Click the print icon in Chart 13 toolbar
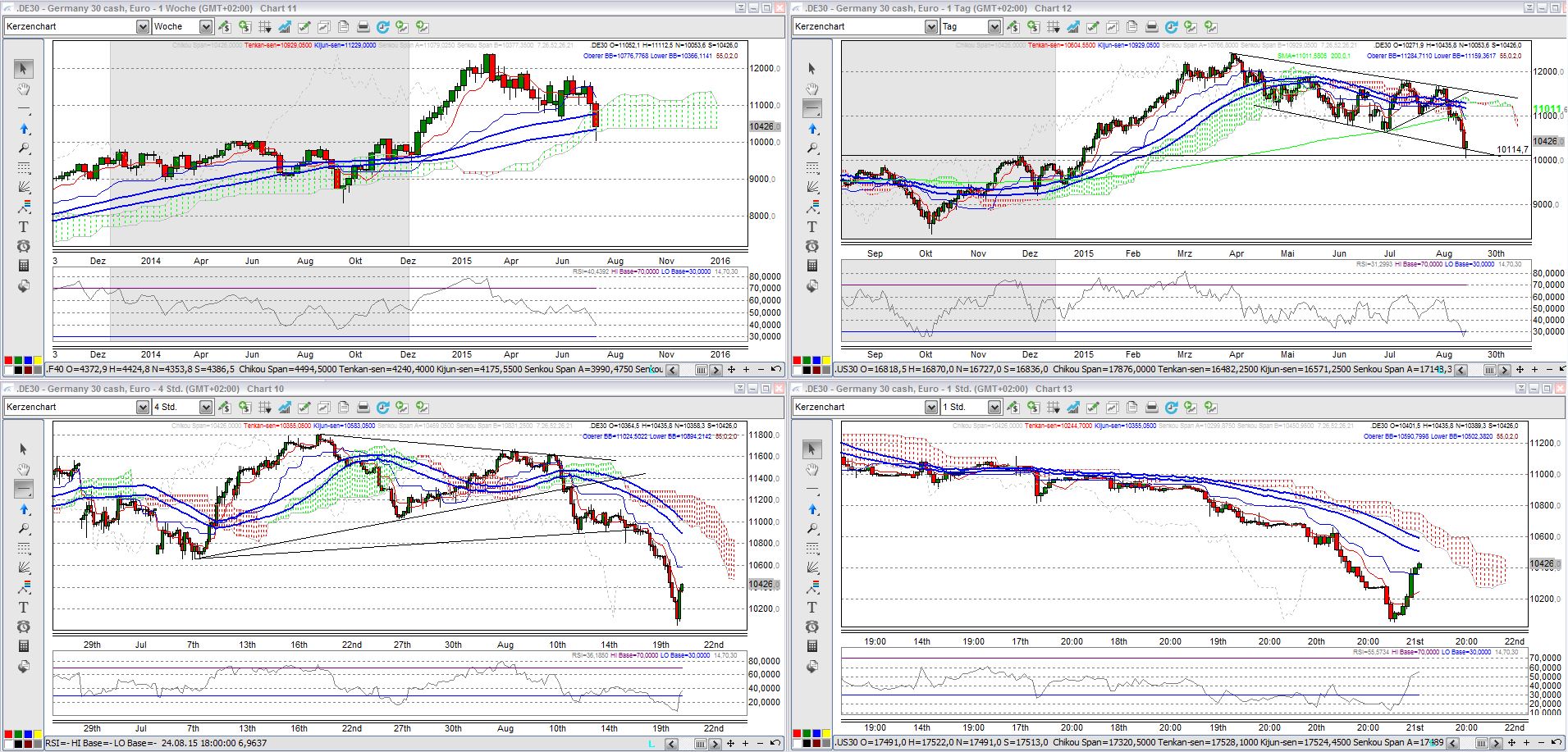The image size is (1568, 752). point(1151,408)
